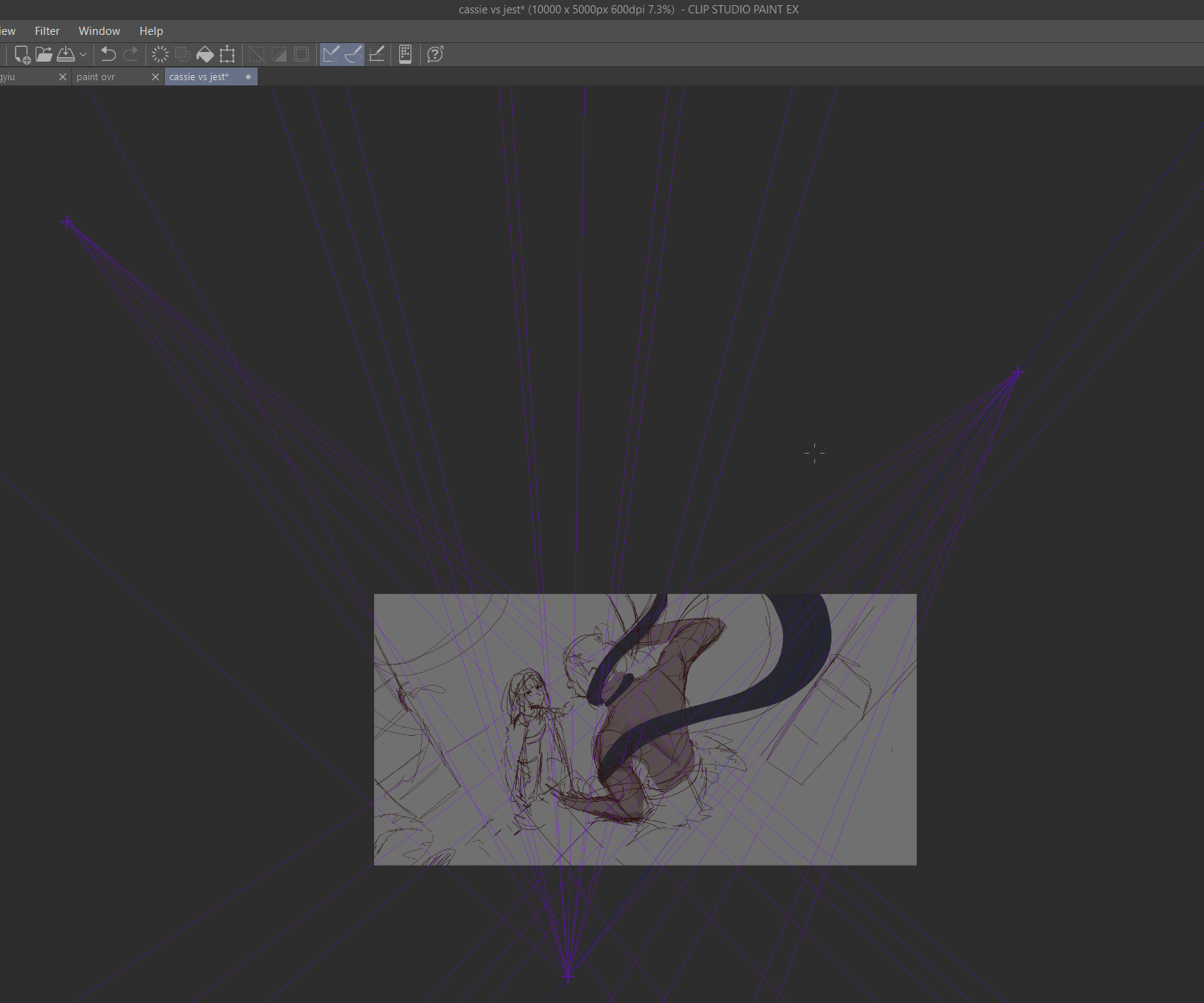Toggle Snap to Ruler
This screenshot has width=1204, height=1003.
pyautogui.click(x=331, y=54)
